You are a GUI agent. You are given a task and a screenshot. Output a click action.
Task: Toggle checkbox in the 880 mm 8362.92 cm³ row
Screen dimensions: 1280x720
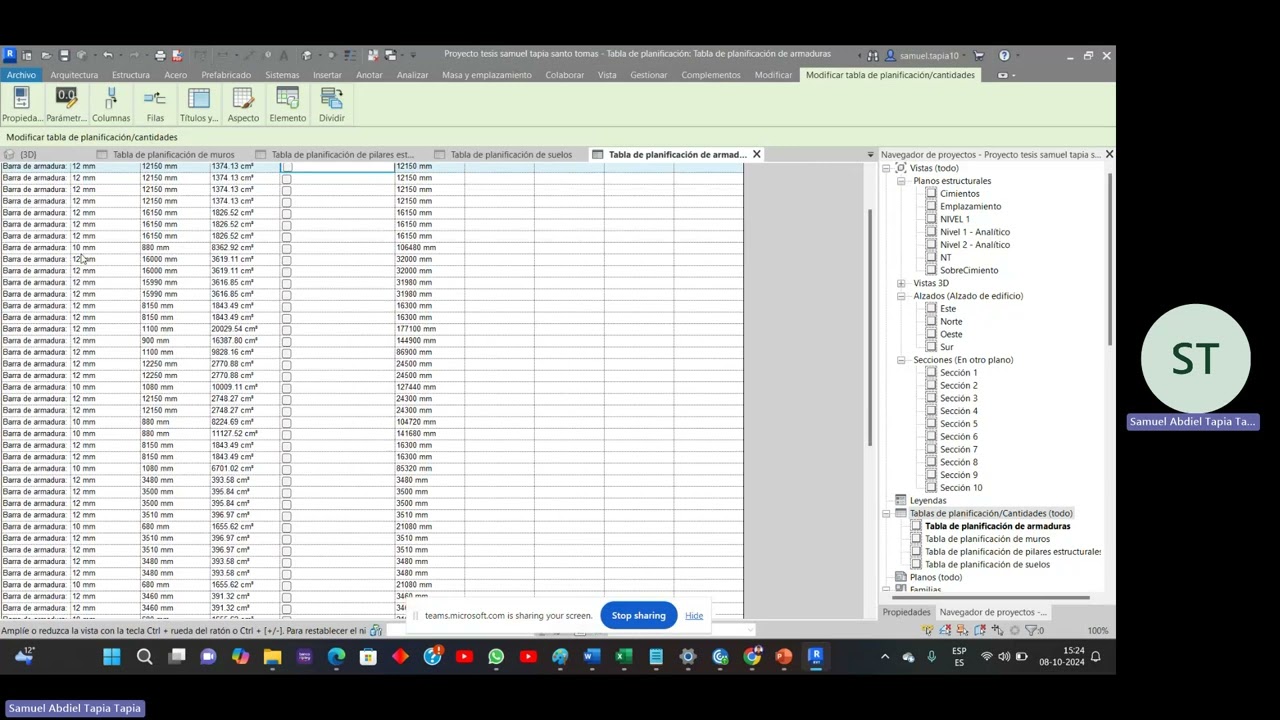pyautogui.click(x=286, y=248)
